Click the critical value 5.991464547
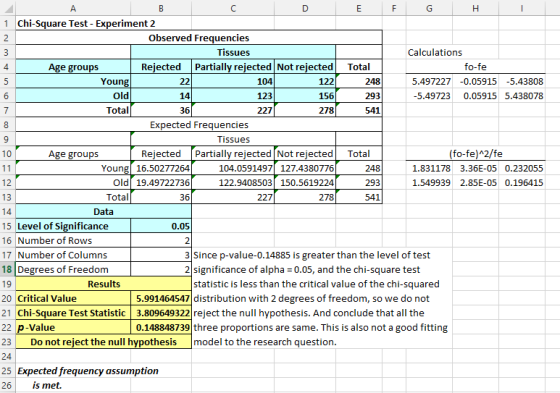Viewport: 560px width, 393px height. 161,298
